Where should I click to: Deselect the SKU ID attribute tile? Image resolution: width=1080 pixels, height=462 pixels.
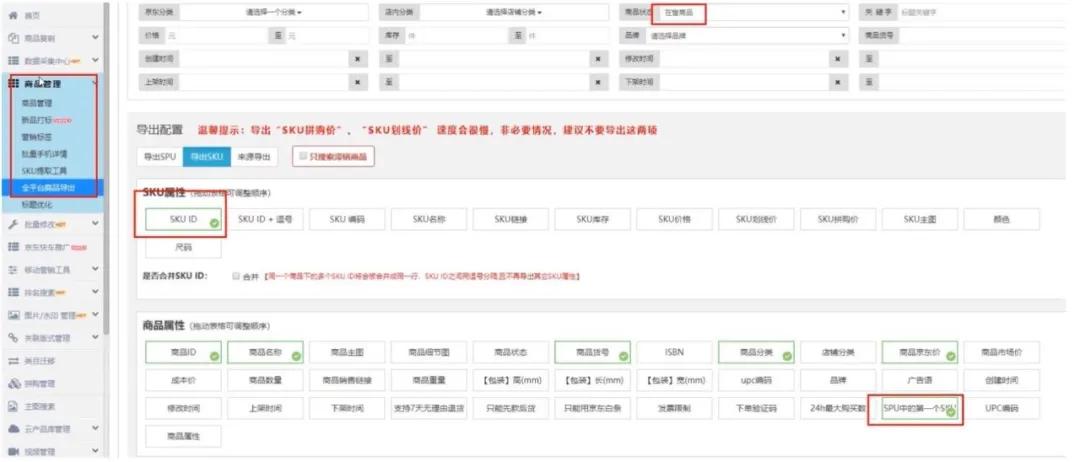[x=183, y=220]
